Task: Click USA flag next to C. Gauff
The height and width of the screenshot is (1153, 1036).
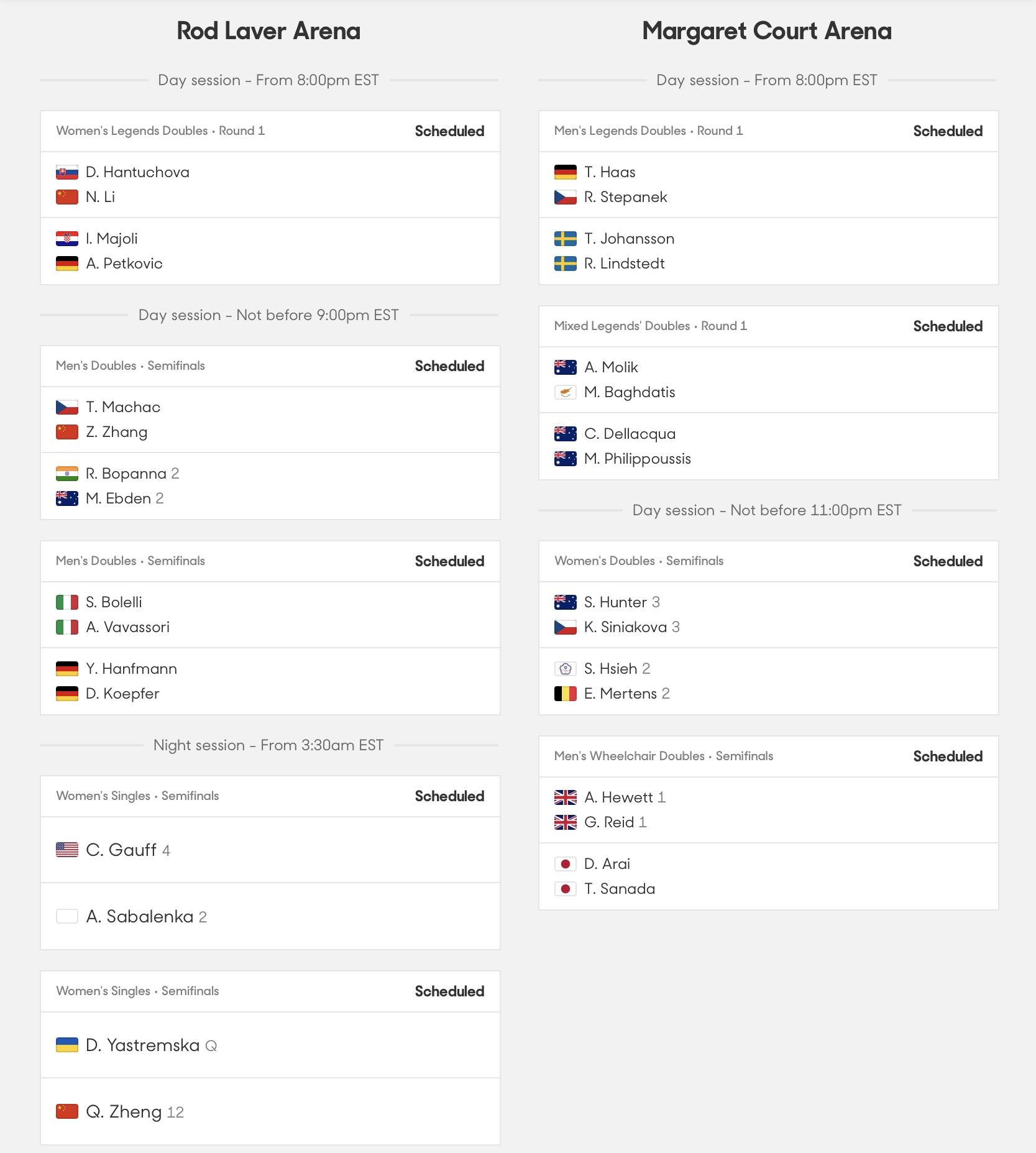Action: point(67,850)
